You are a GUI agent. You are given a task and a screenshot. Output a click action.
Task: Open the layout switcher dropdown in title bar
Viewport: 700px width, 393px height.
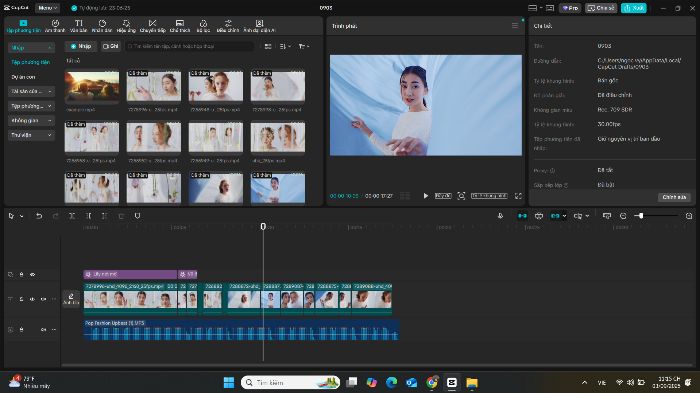541,8
